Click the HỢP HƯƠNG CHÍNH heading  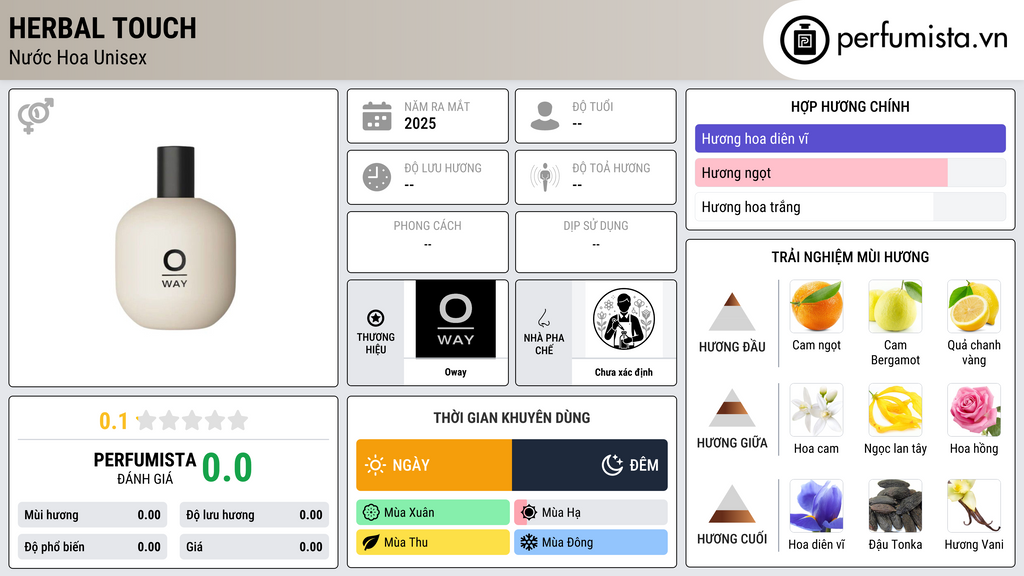[x=850, y=106]
